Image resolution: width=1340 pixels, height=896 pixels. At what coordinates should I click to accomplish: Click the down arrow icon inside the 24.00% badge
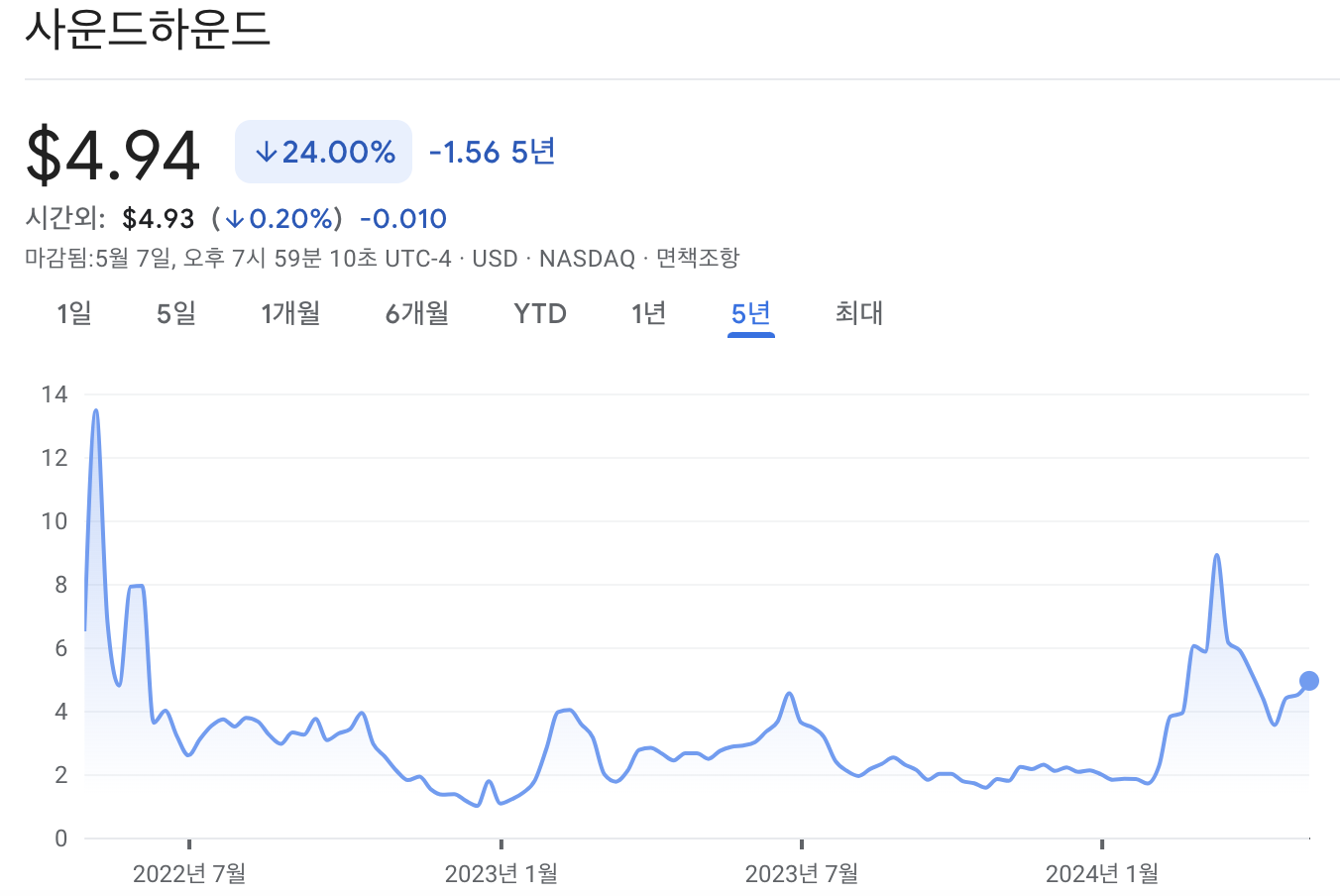[x=266, y=151]
